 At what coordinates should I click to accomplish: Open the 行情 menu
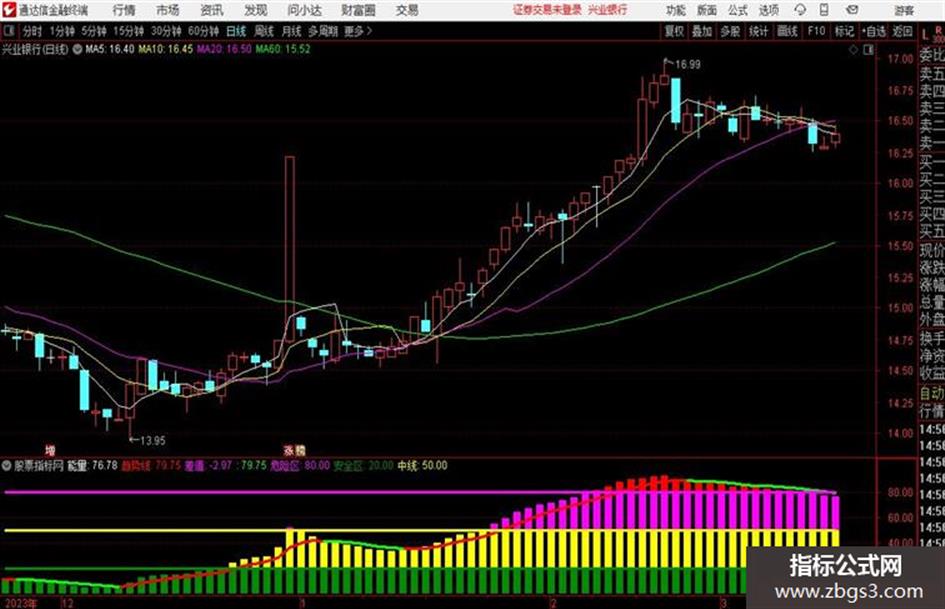click(125, 10)
